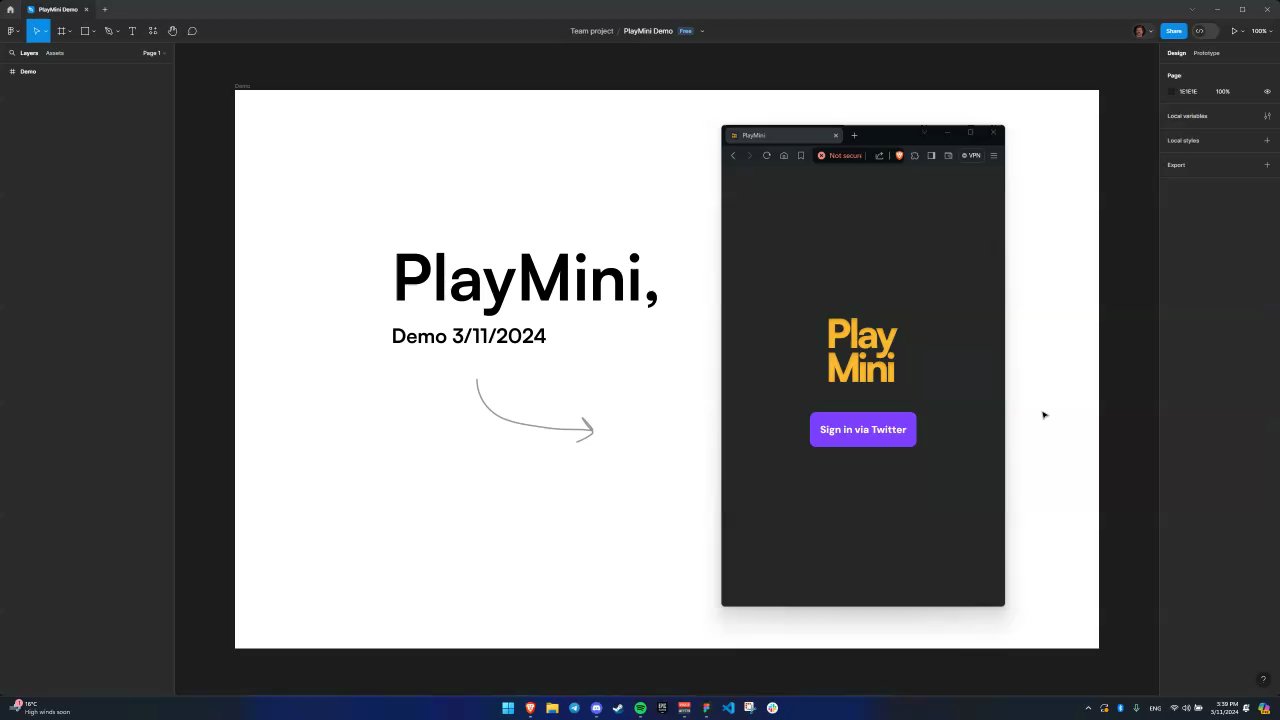Show hidden system tray icons
1280x720 pixels.
pyautogui.click(x=1088, y=708)
